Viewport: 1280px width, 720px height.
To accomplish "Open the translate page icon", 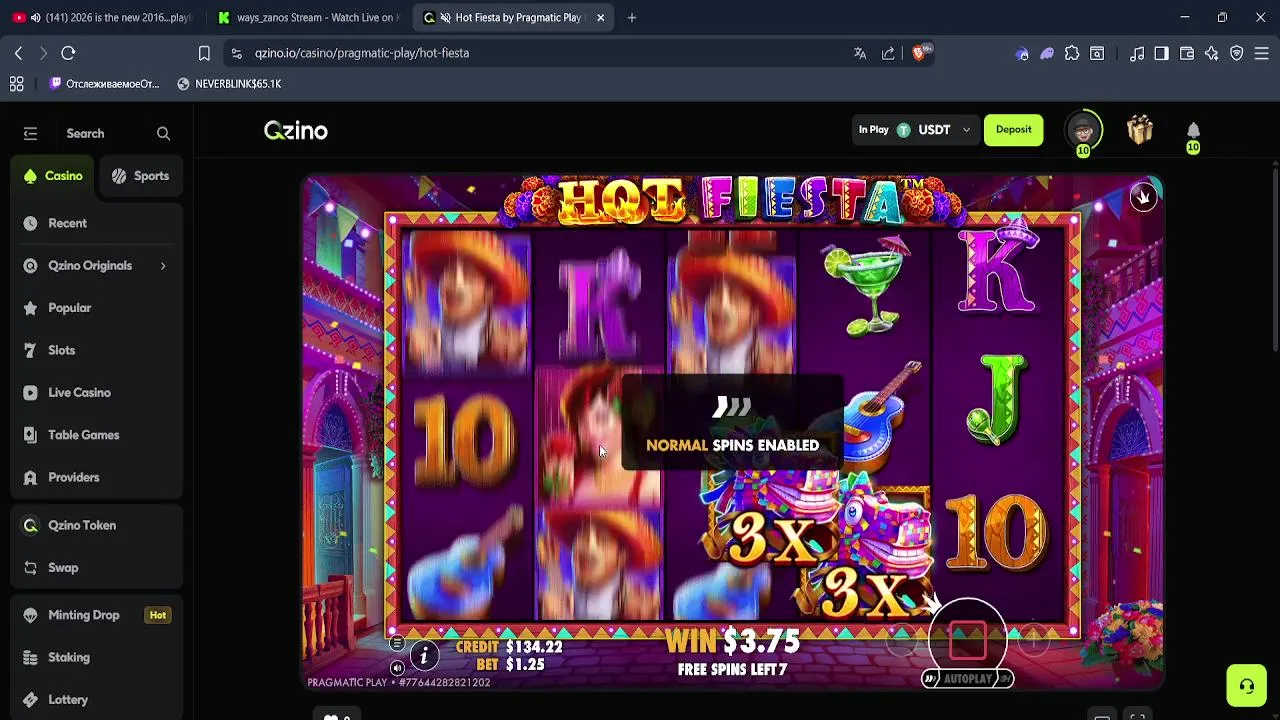I will click(860, 53).
